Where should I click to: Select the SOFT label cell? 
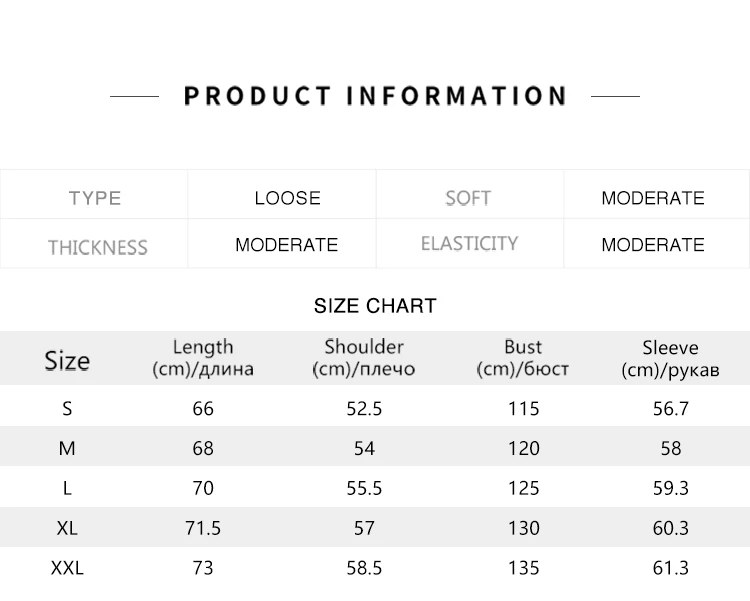click(x=470, y=194)
